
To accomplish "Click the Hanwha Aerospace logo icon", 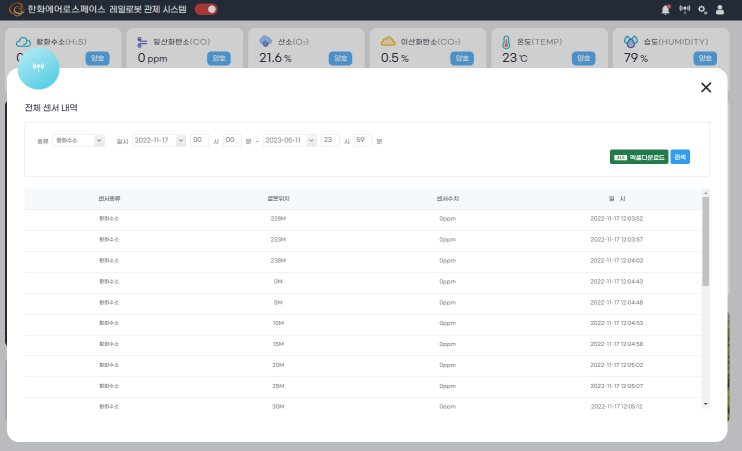I will [15, 9].
